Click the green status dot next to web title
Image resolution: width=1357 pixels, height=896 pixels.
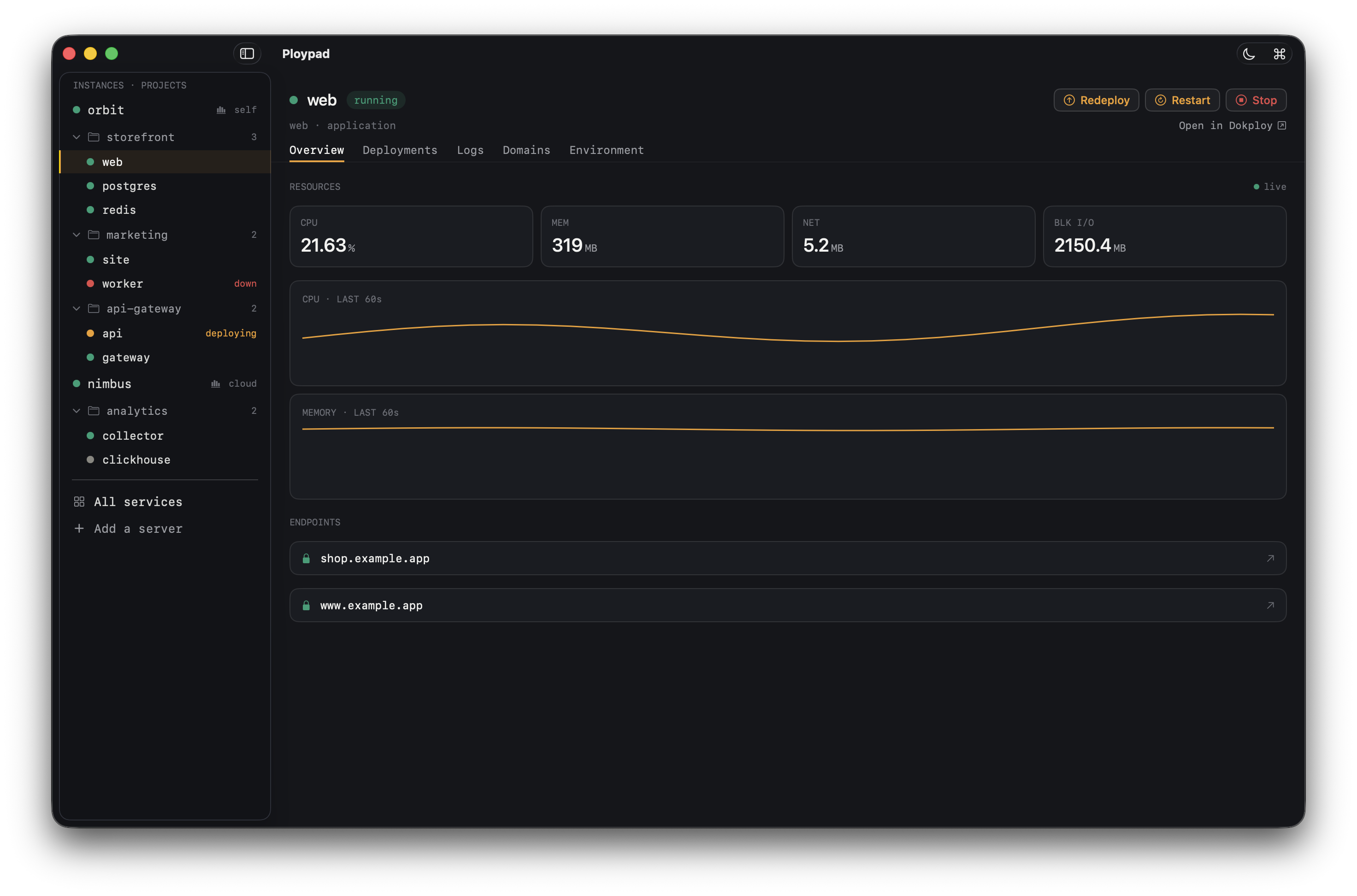(x=294, y=100)
